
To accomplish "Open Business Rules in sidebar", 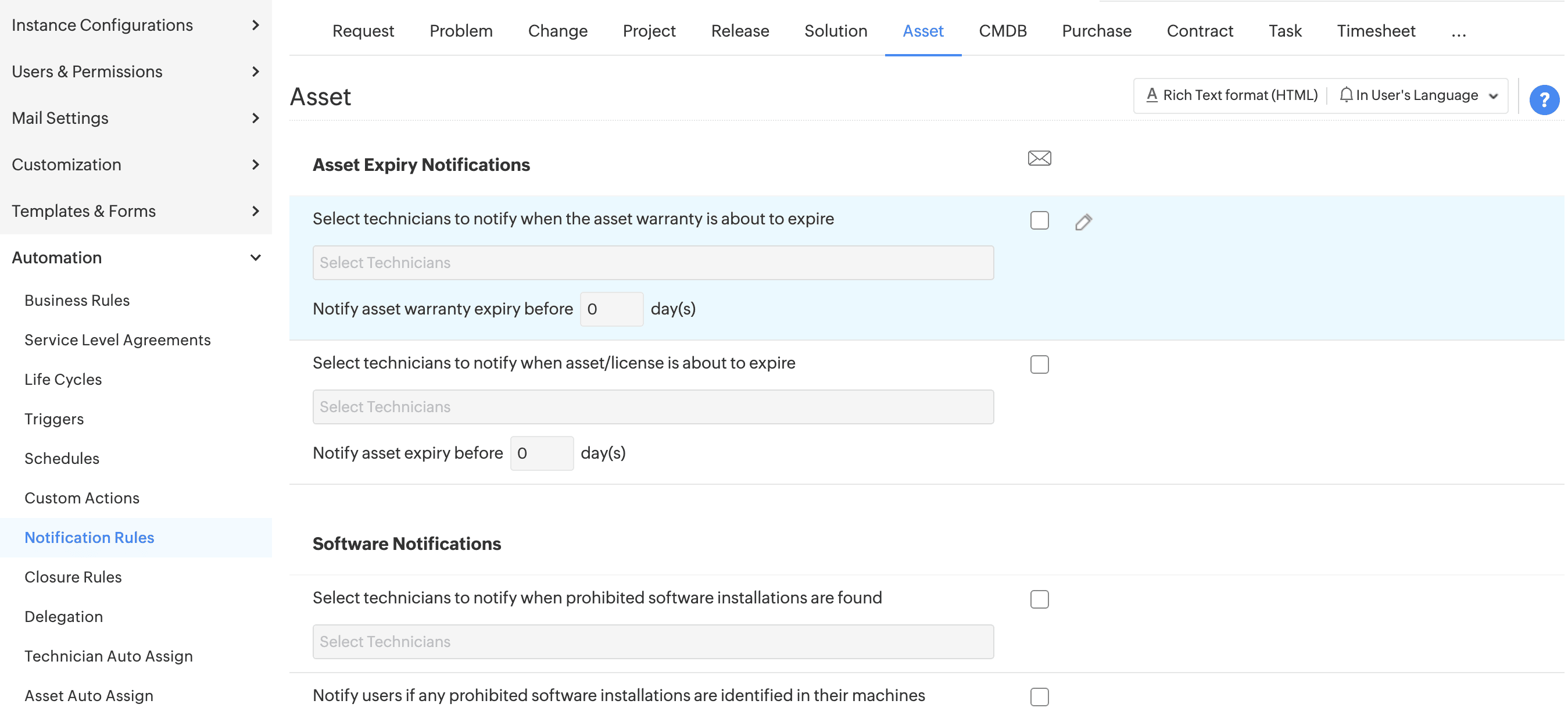I will pyautogui.click(x=77, y=300).
